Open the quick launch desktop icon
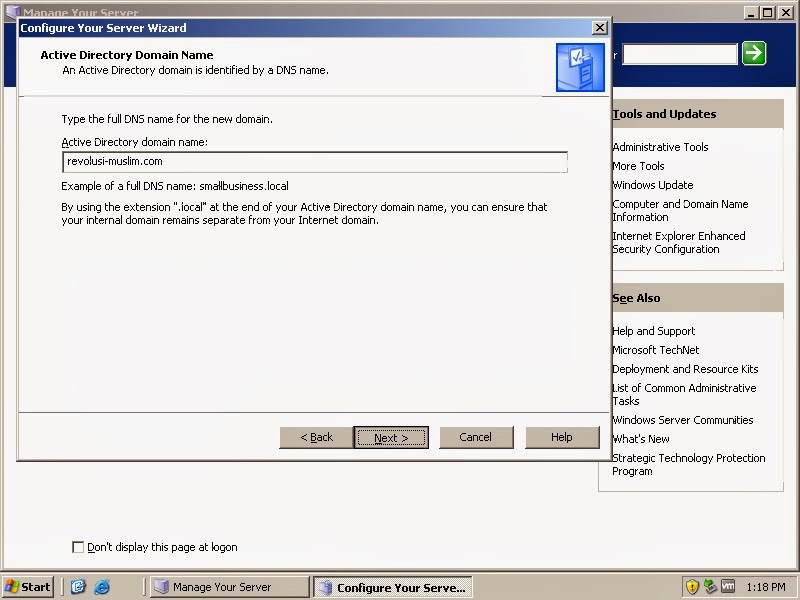 click(78, 587)
